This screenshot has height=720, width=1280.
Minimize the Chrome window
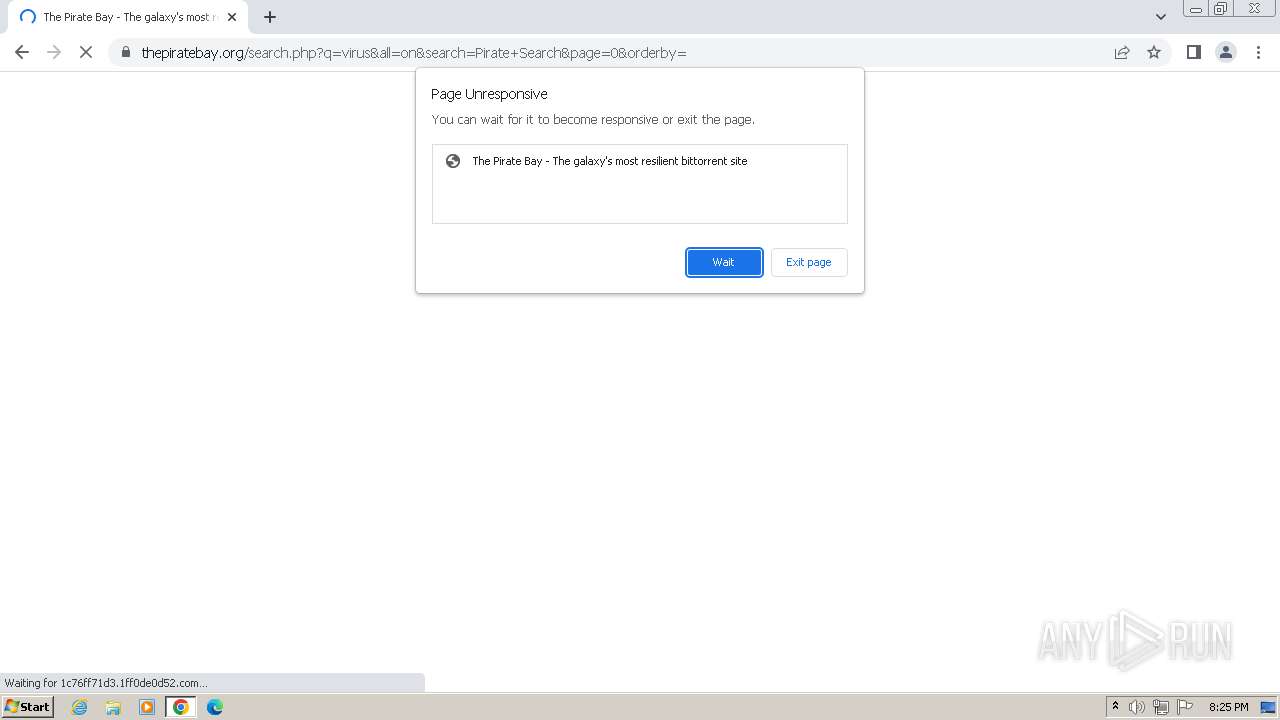click(1195, 9)
